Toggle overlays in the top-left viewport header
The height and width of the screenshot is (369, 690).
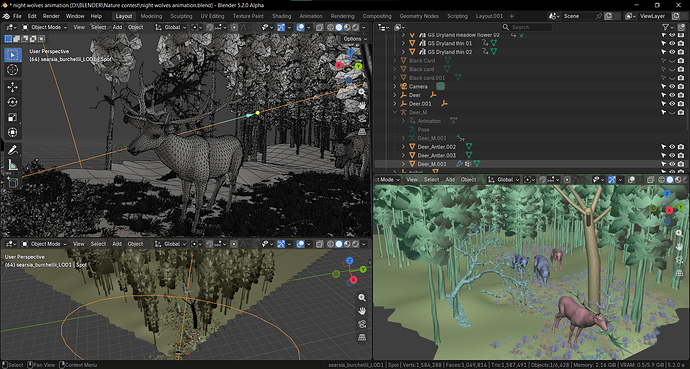point(301,27)
